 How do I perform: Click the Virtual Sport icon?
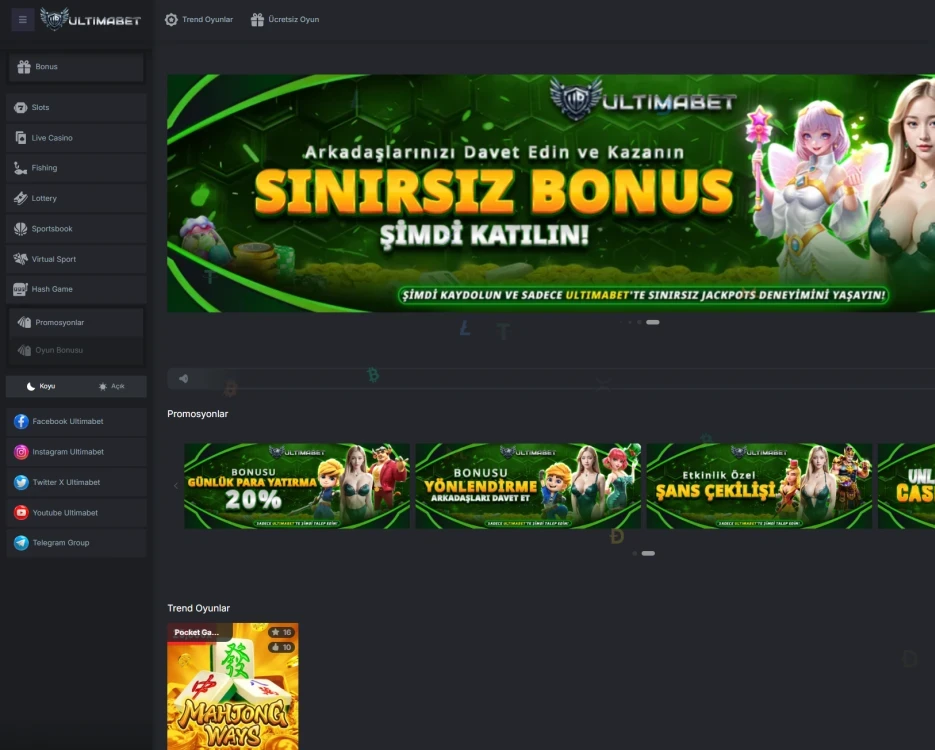click(20, 259)
